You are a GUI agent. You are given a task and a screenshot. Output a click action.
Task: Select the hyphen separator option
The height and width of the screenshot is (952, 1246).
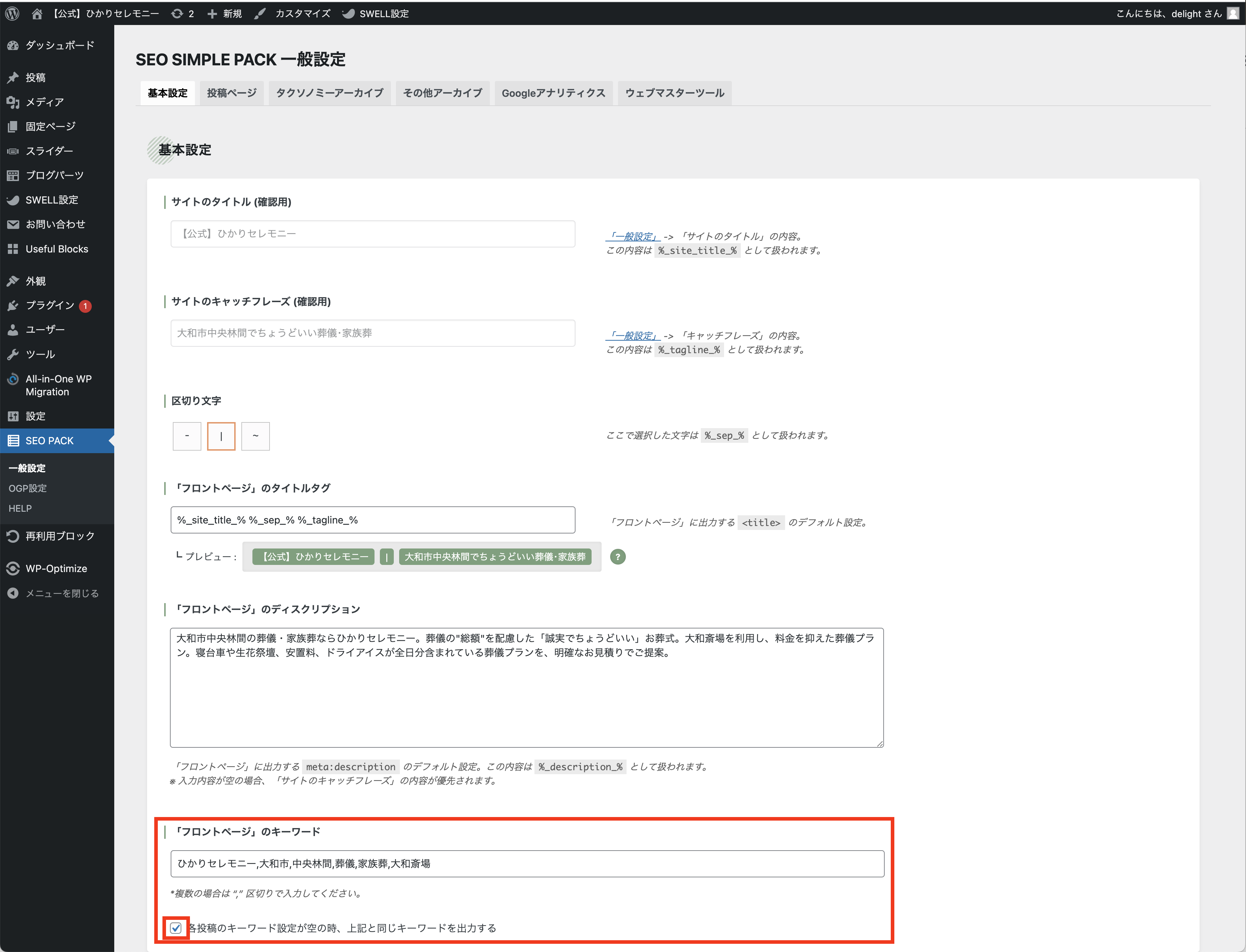point(187,436)
